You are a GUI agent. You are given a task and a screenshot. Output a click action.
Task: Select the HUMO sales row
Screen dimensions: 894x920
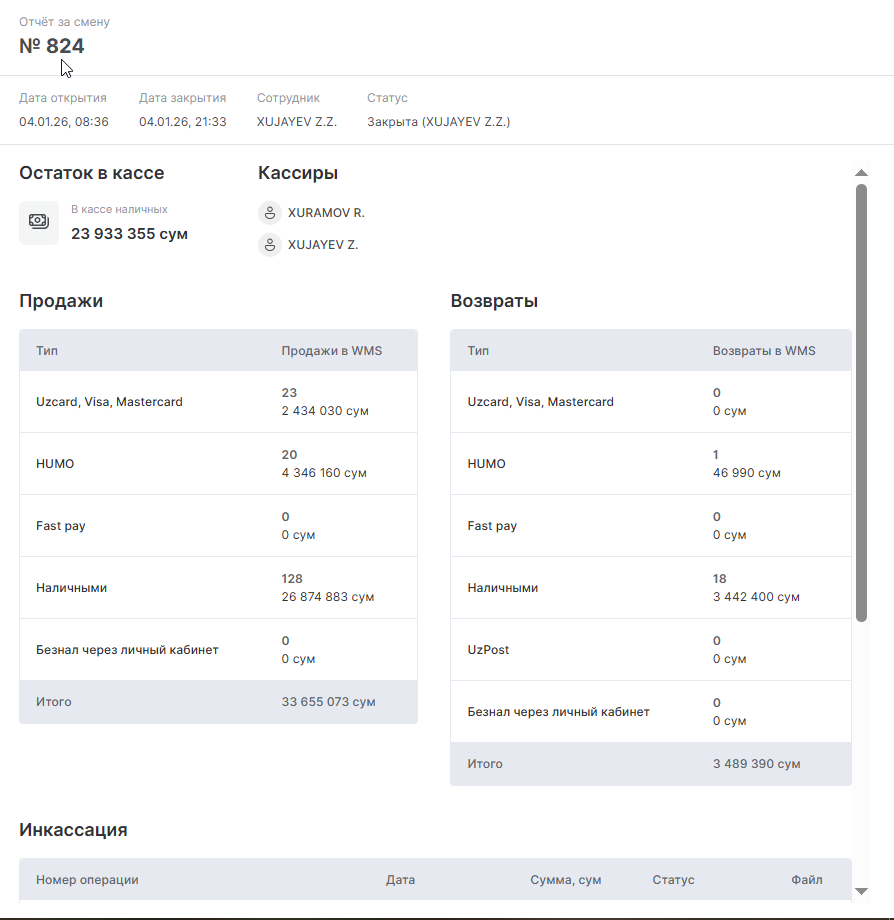click(x=218, y=464)
